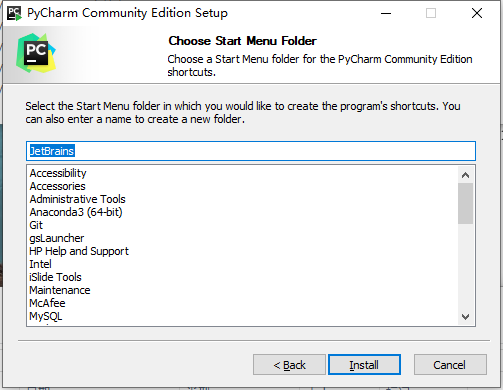Select Accessibility in the folder list
This screenshot has width=503, height=390.
point(58,173)
